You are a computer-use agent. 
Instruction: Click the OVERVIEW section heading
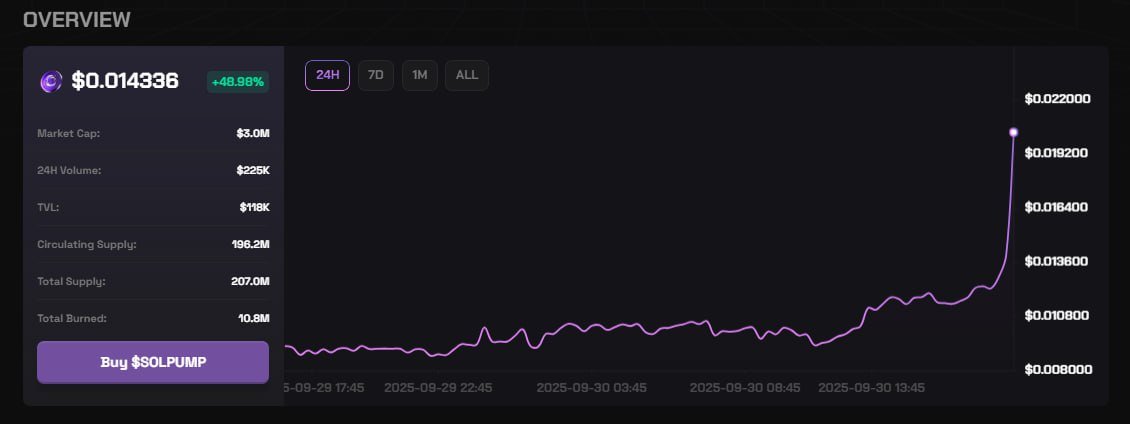pos(76,20)
